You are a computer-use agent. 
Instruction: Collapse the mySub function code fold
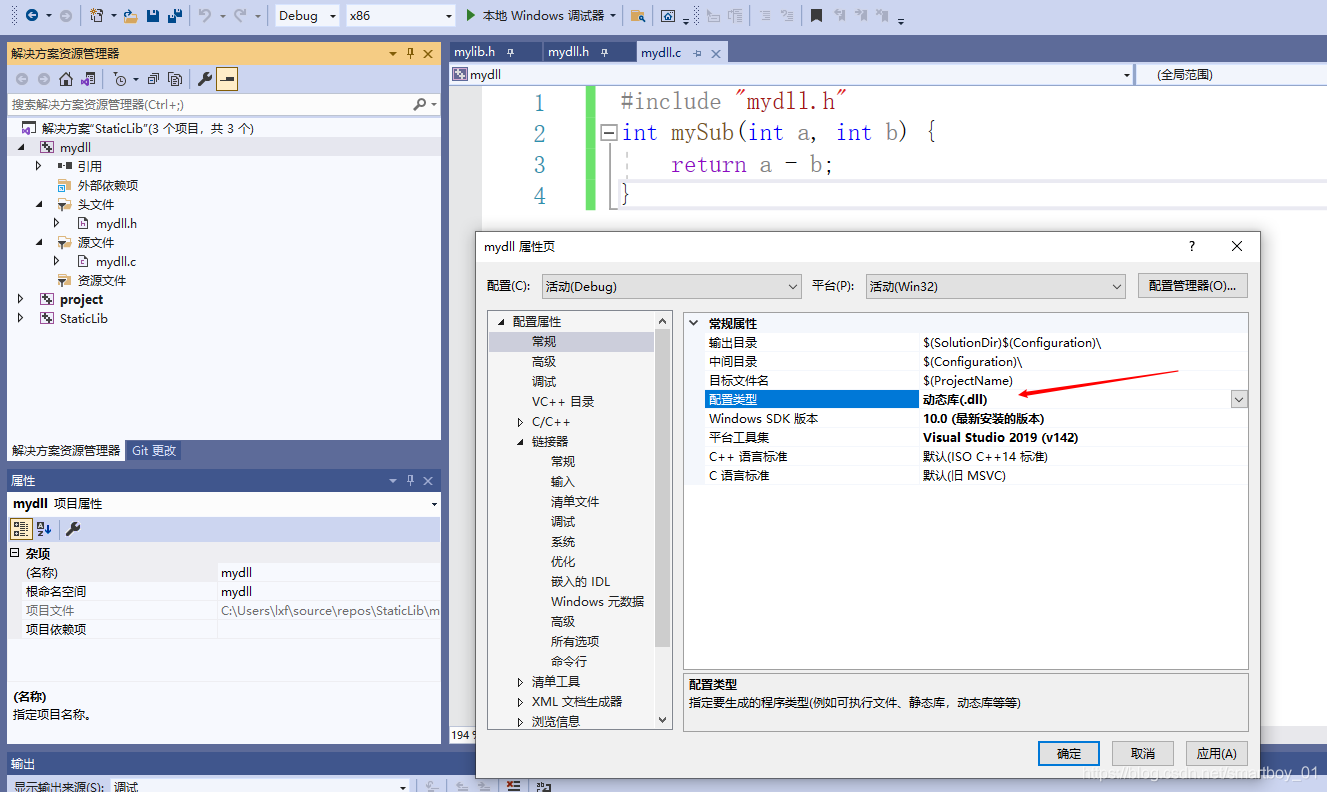608,133
